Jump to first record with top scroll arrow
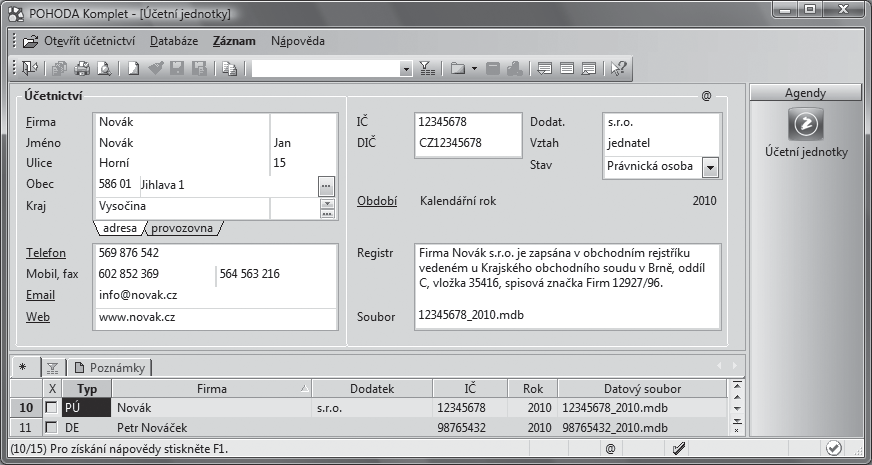 737,385
